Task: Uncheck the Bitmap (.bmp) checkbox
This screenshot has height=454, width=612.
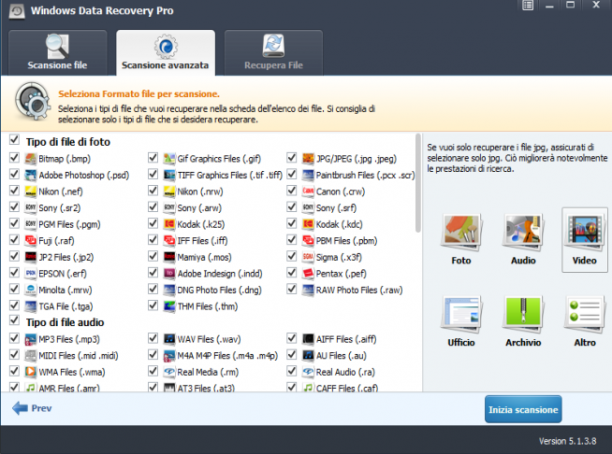Action: [x=14, y=157]
